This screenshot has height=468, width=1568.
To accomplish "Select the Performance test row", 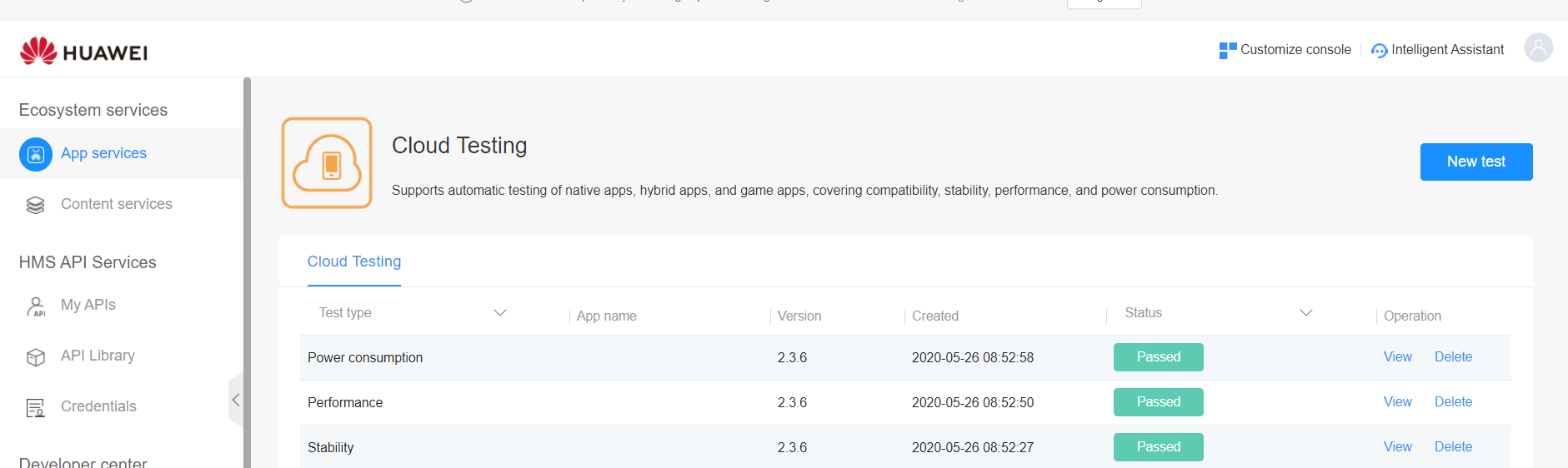I will pos(905,402).
